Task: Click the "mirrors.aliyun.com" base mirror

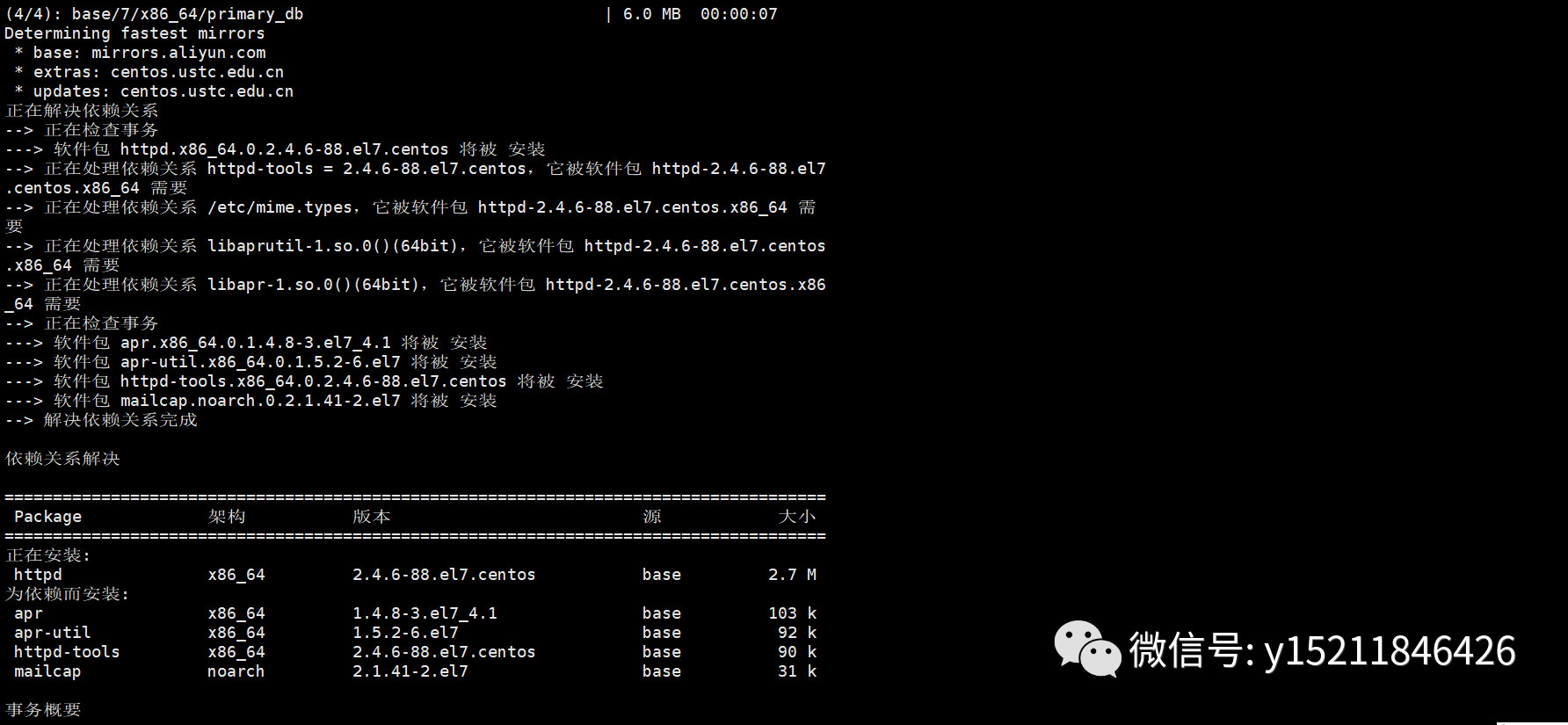Action: pos(178,53)
